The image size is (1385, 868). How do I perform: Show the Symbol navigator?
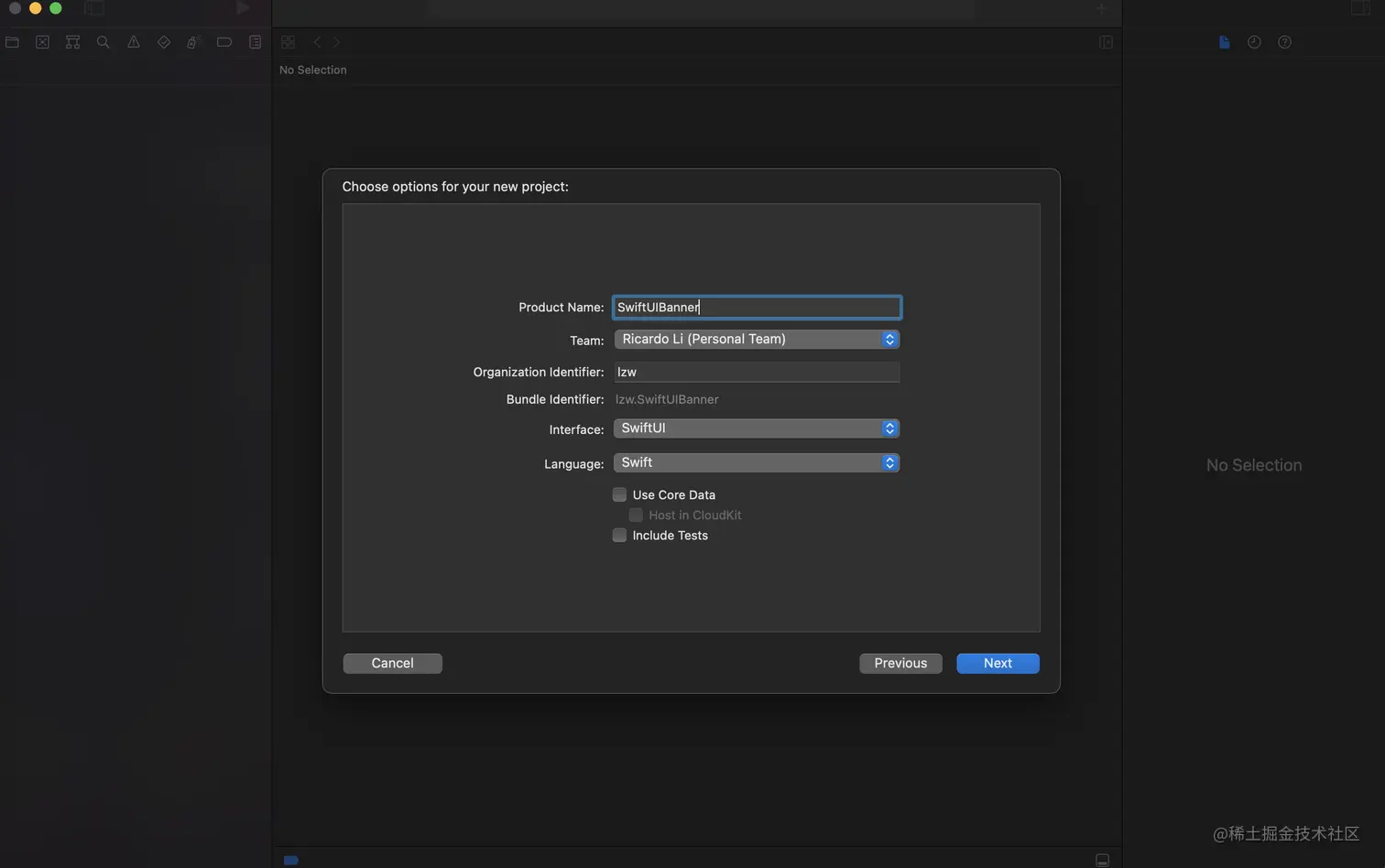pyautogui.click(x=72, y=42)
